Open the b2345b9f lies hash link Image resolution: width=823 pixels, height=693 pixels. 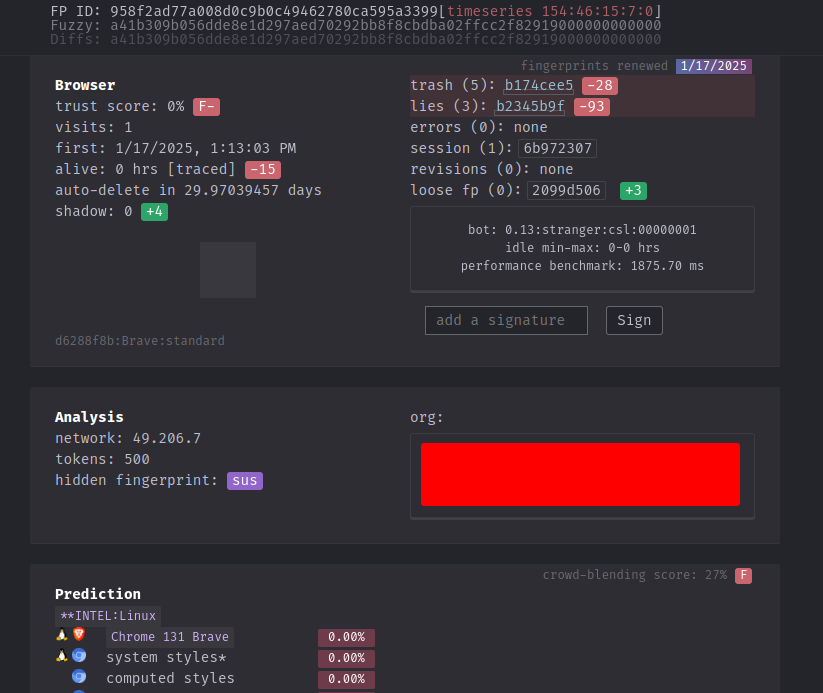pyautogui.click(x=529, y=106)
